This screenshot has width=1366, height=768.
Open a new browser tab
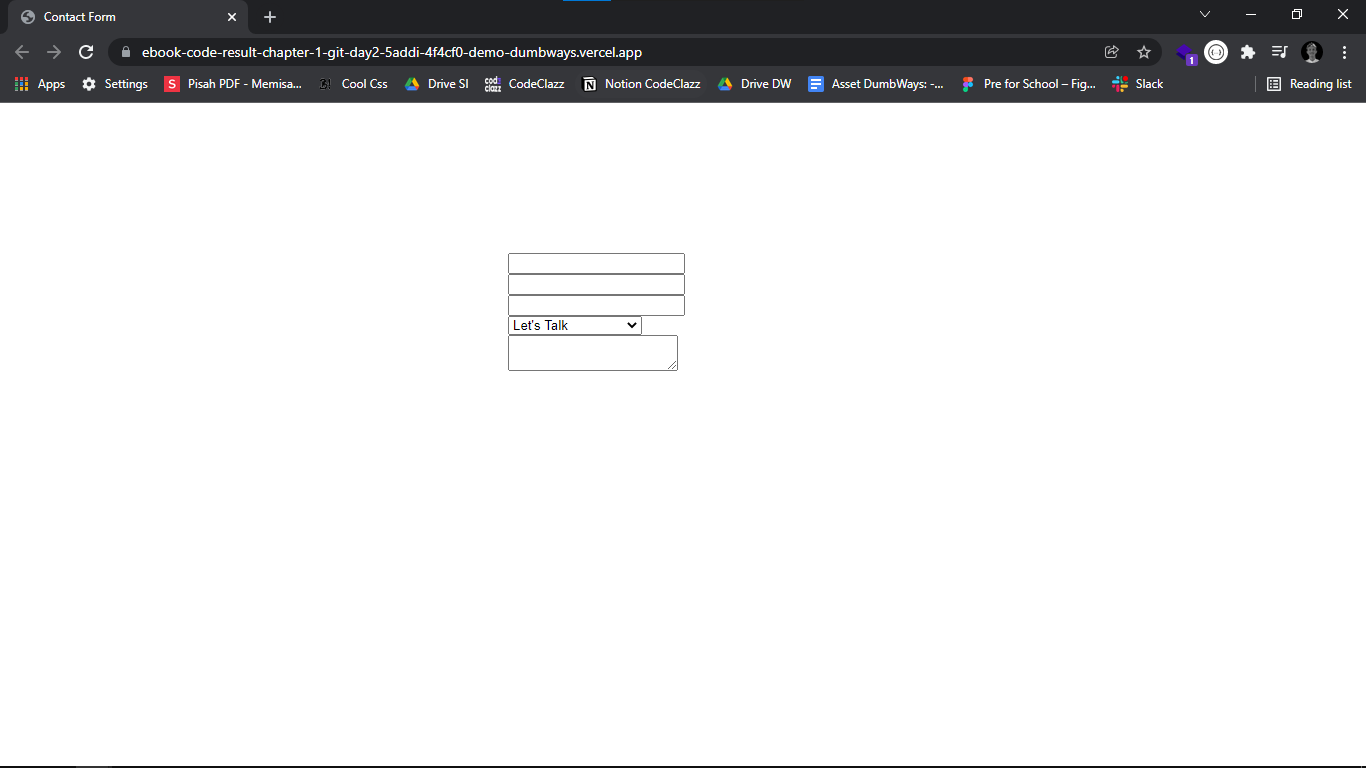[270, 17]
